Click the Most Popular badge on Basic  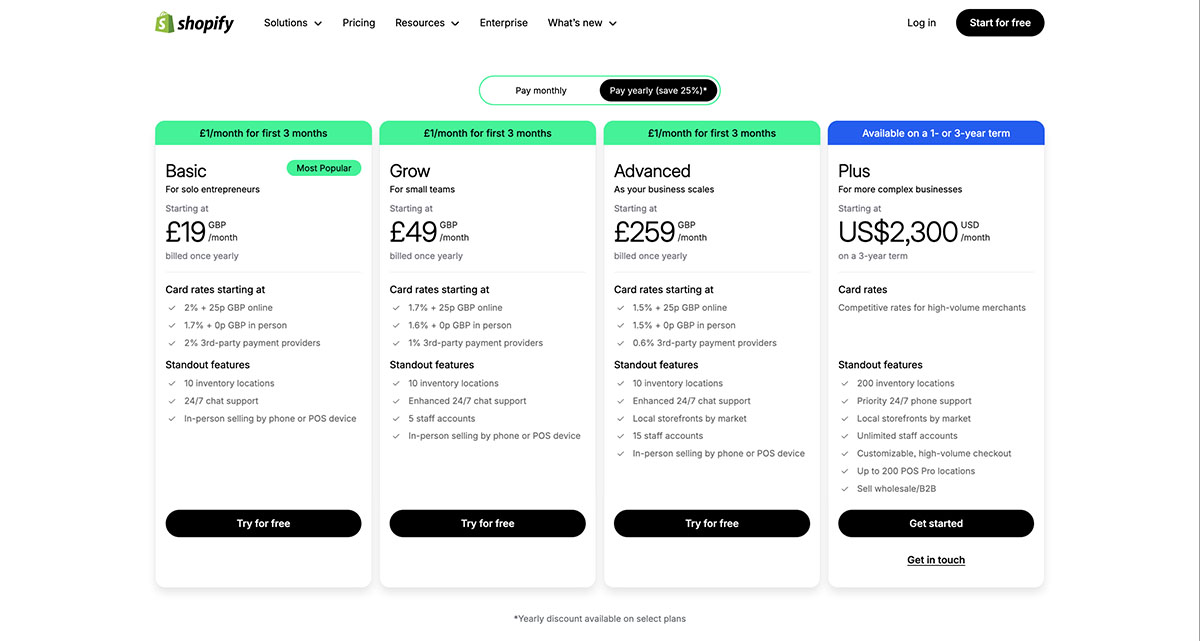[323, 168]
